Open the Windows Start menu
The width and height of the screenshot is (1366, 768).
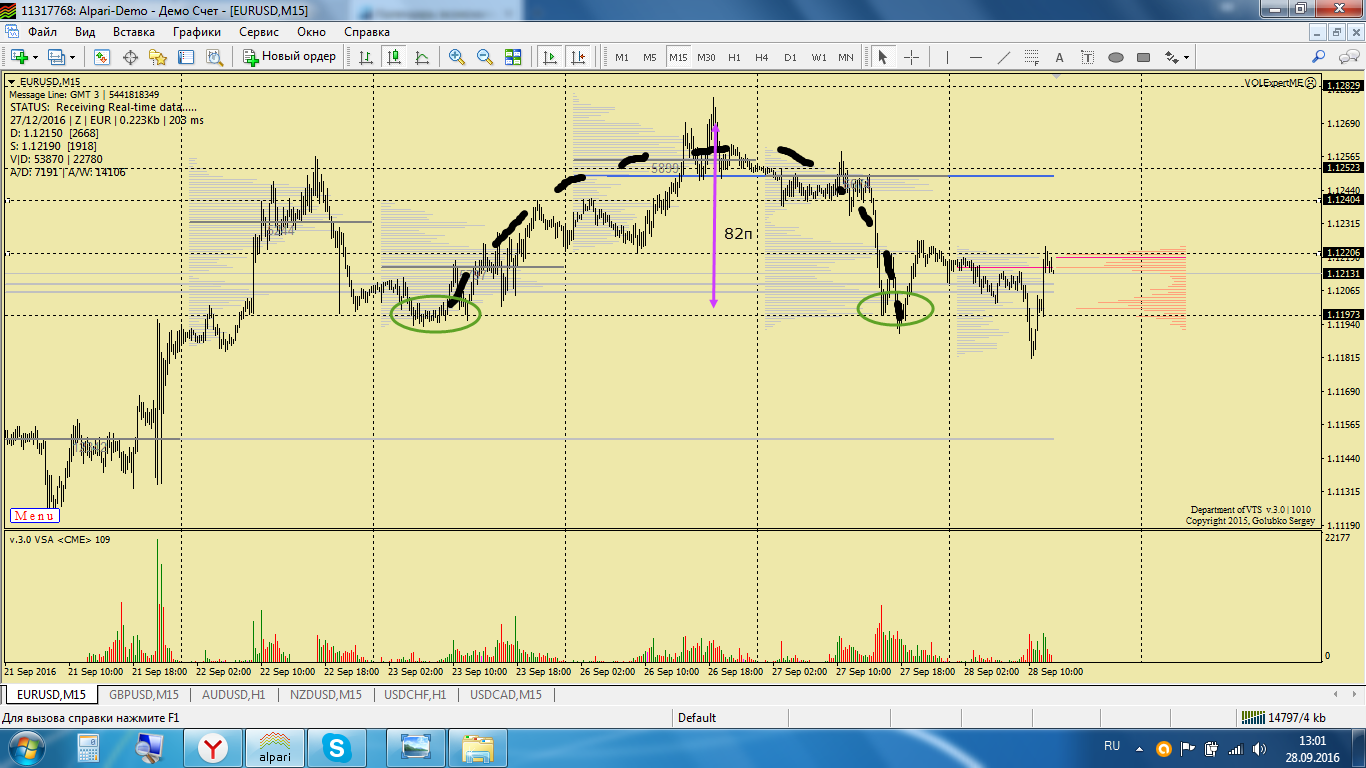point(25,747)
